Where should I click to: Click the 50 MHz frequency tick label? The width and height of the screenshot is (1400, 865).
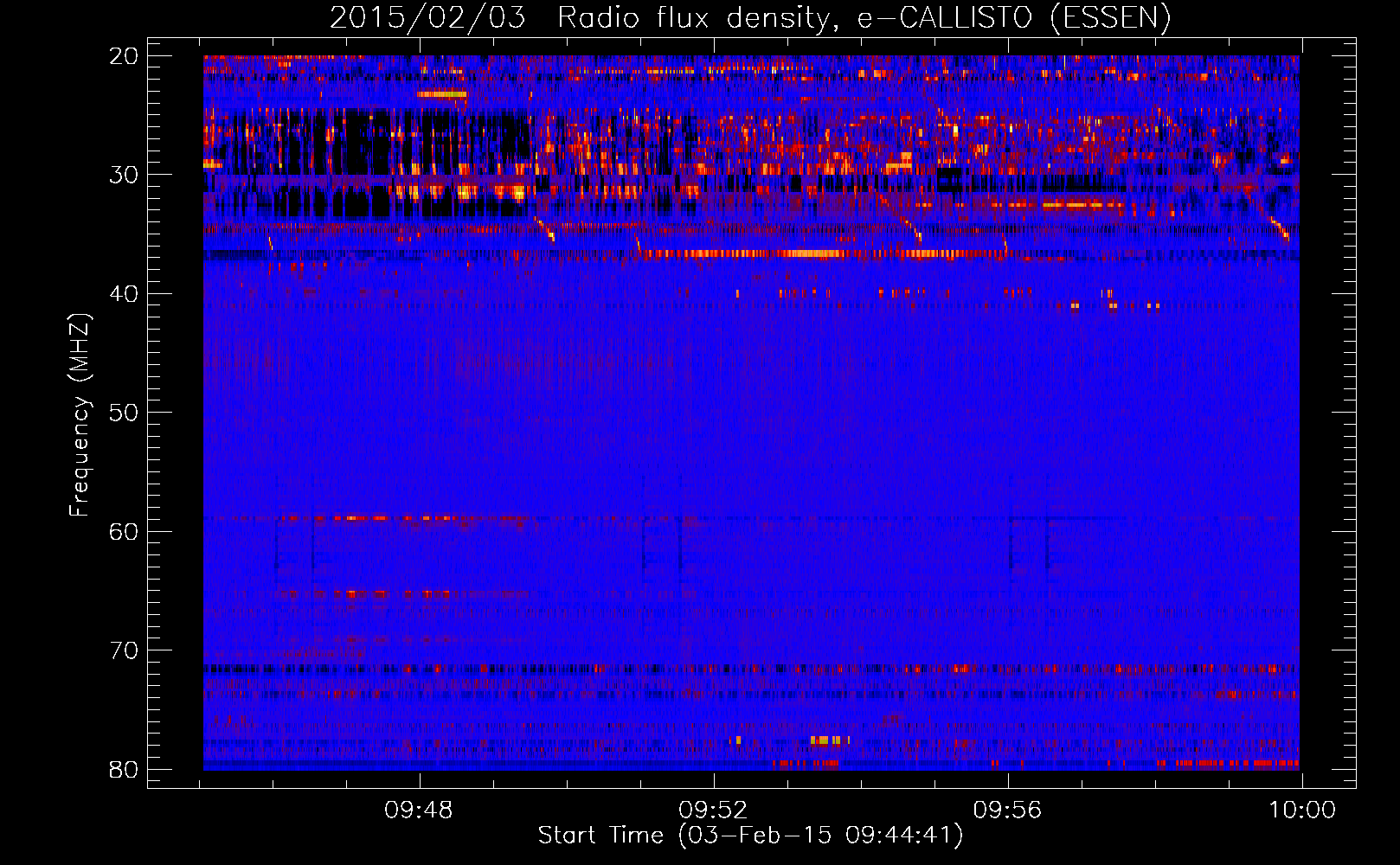pyautogui.click(x=124, y=413)
